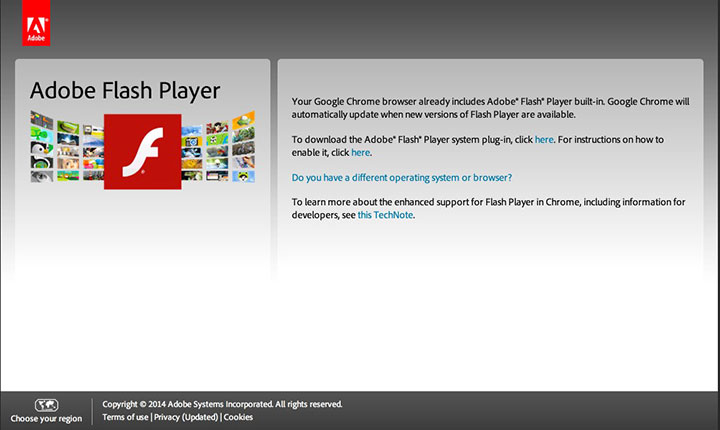Click the Copyright 2014 Adobe Systems text
Screen dimensions: 720x430
(222, 404)
